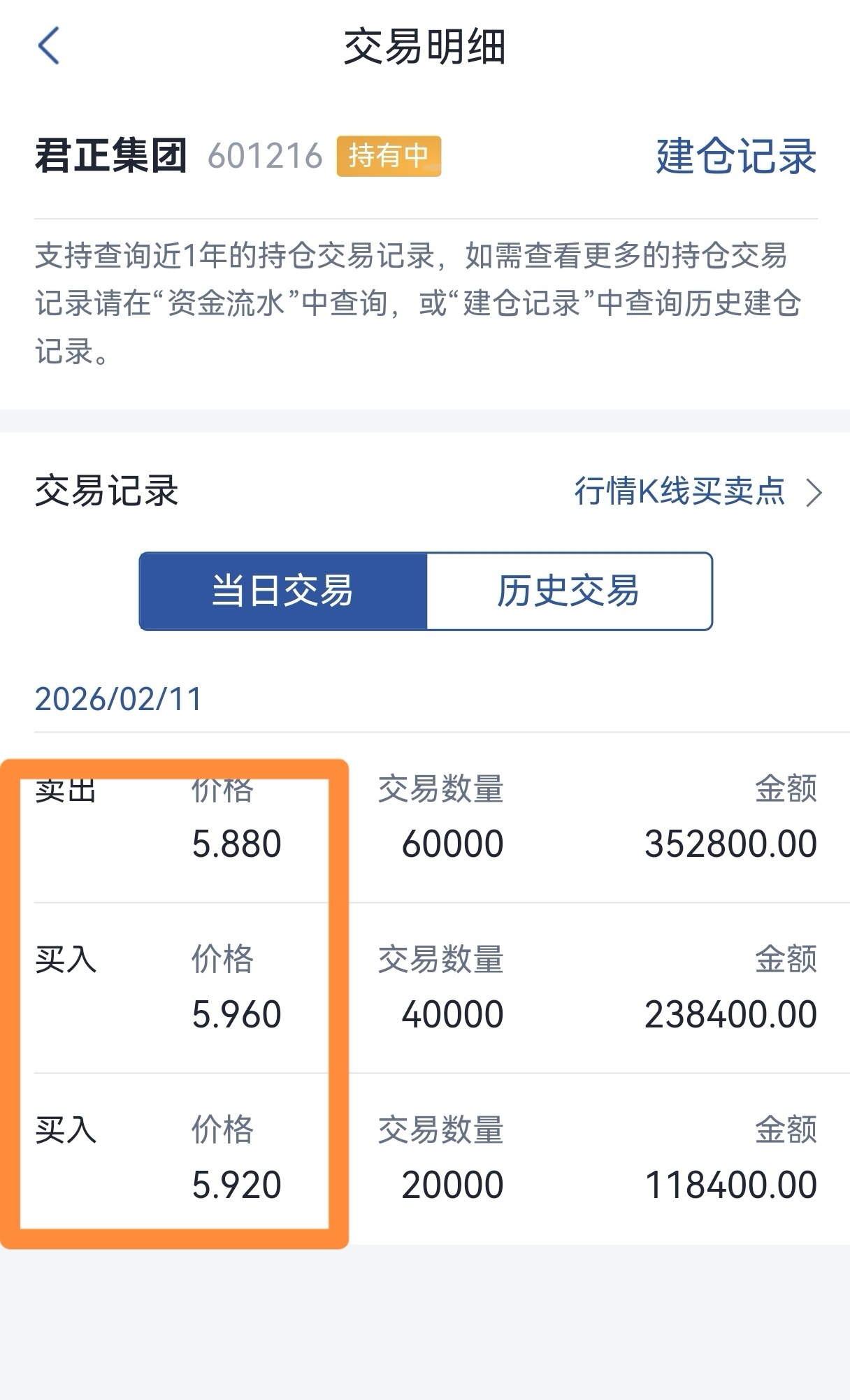Open 行情K线买卖点 link

(679, 491)
